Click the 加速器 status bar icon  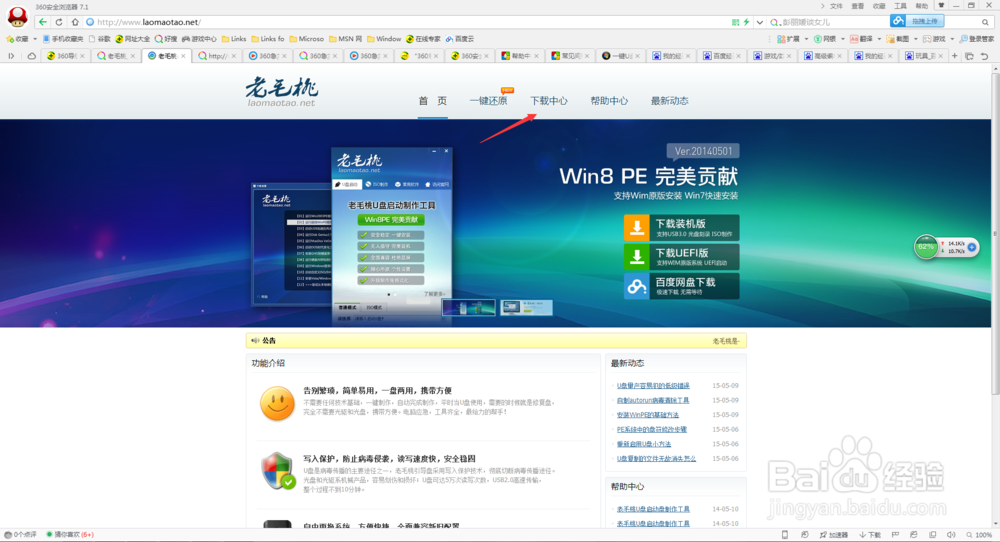click(834, 535)
